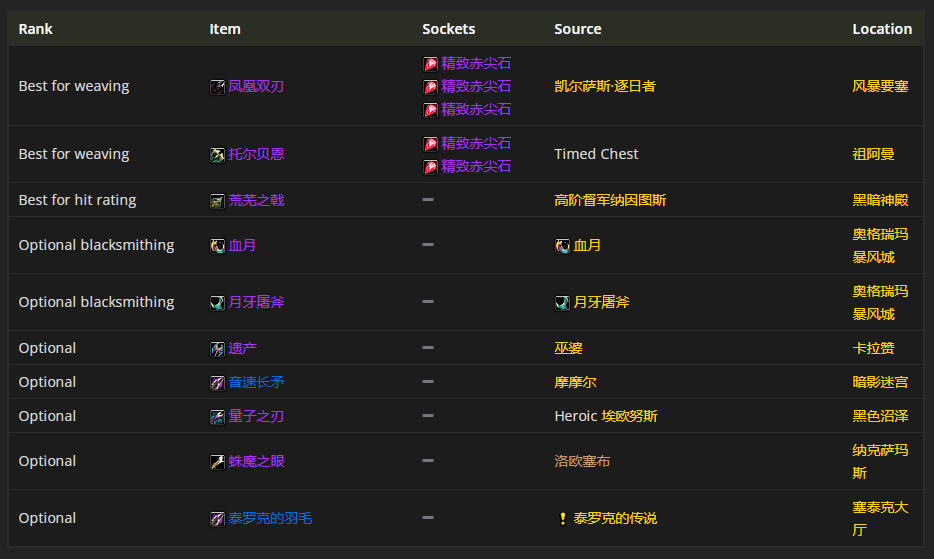Open the 祖阿曼 location link
The height and width of the screenshot is (559, 934).
873,155
